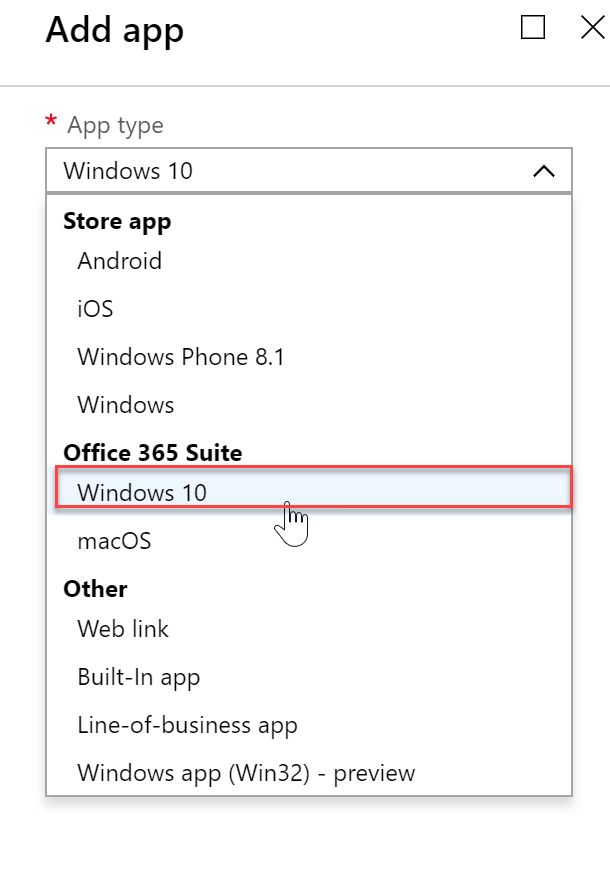Click the App type combo box field
This screenshot has width=610, height=876.
tap(309, 171)
